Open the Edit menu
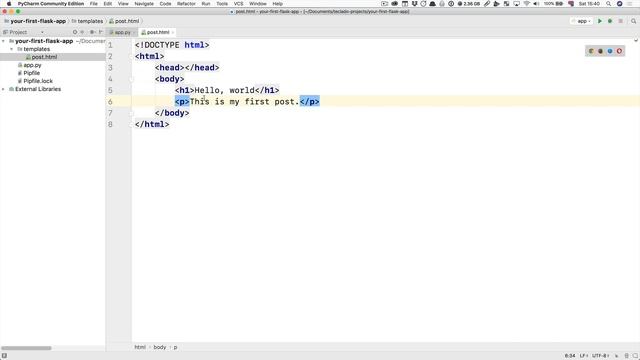 pos(108,4)
